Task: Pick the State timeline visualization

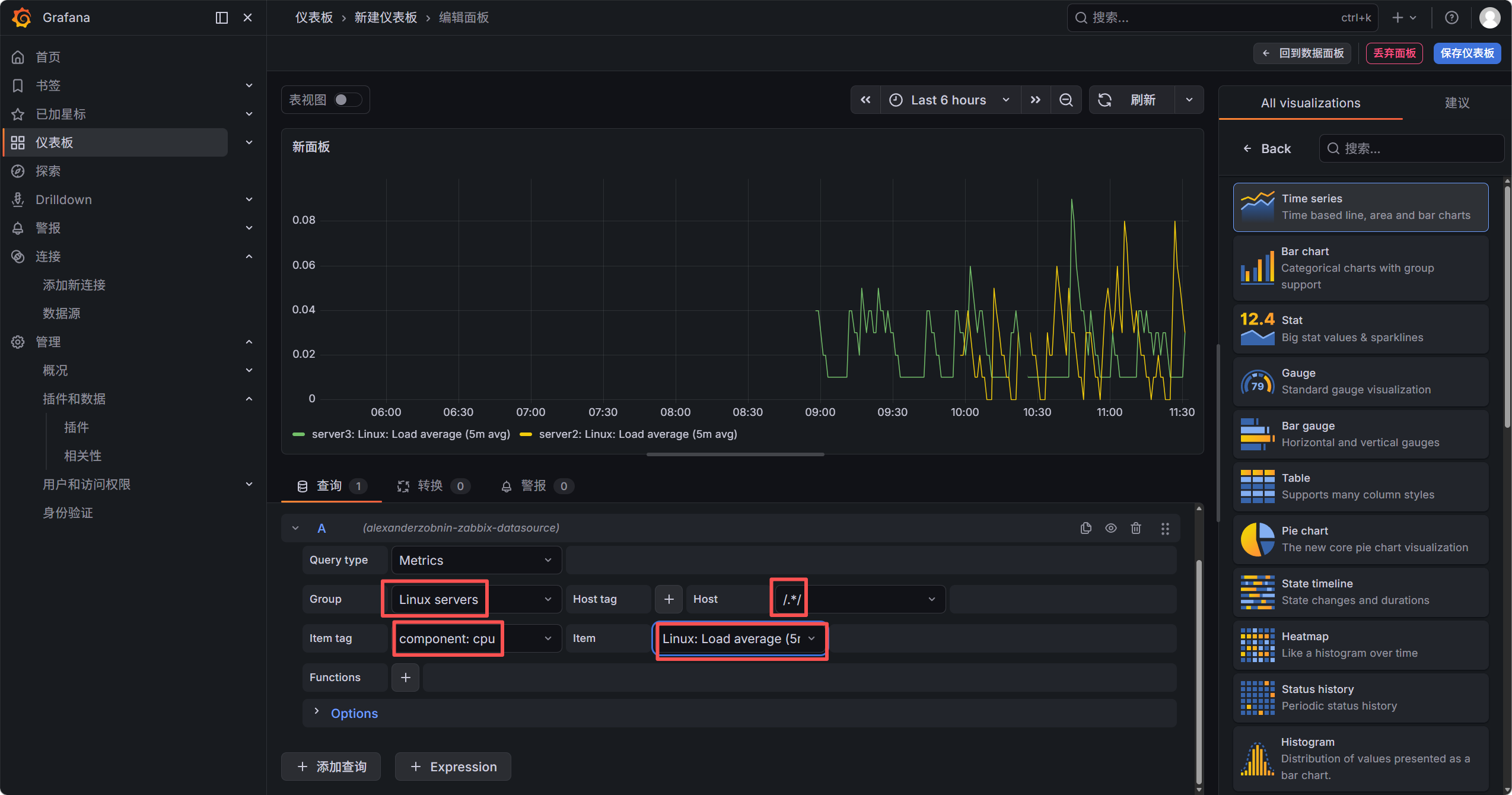Action: pyautogui.click(x=1361, y=592)
